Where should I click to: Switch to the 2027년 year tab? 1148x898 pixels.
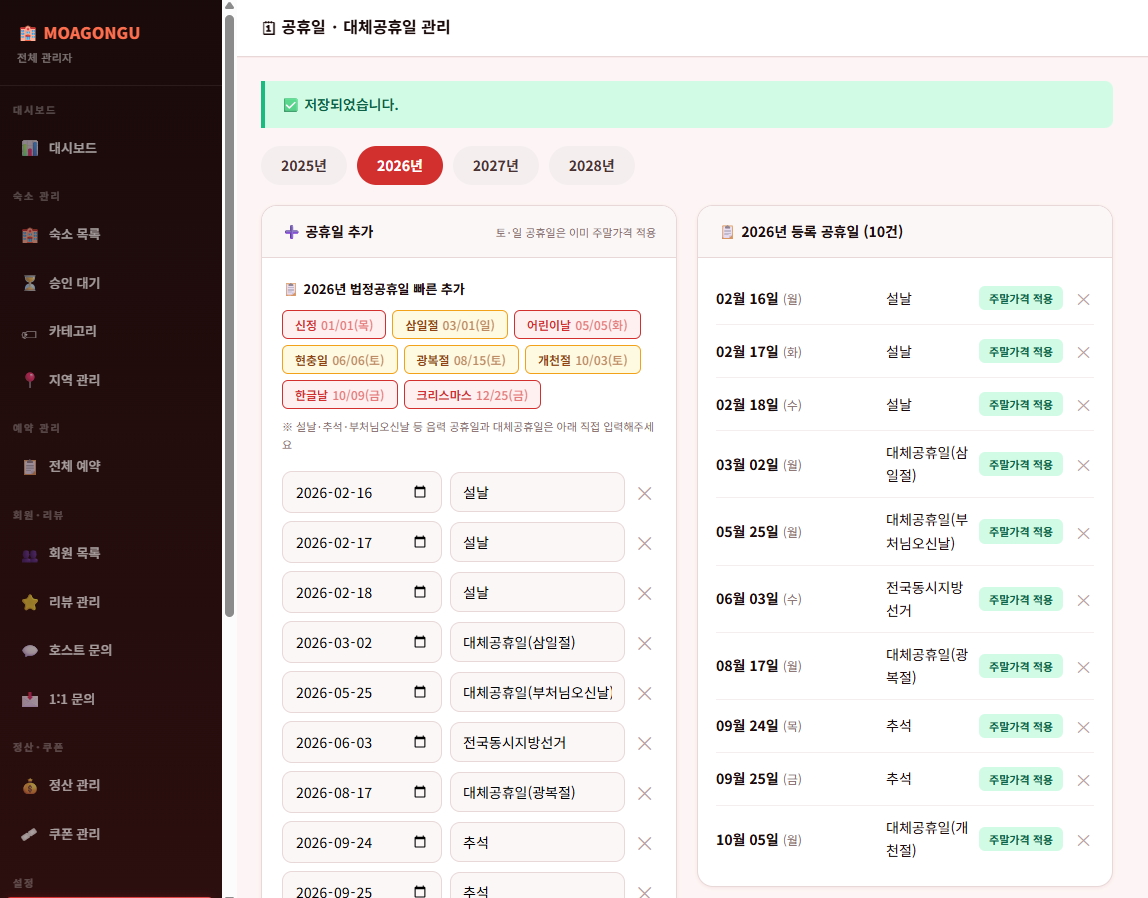point(495,166)
